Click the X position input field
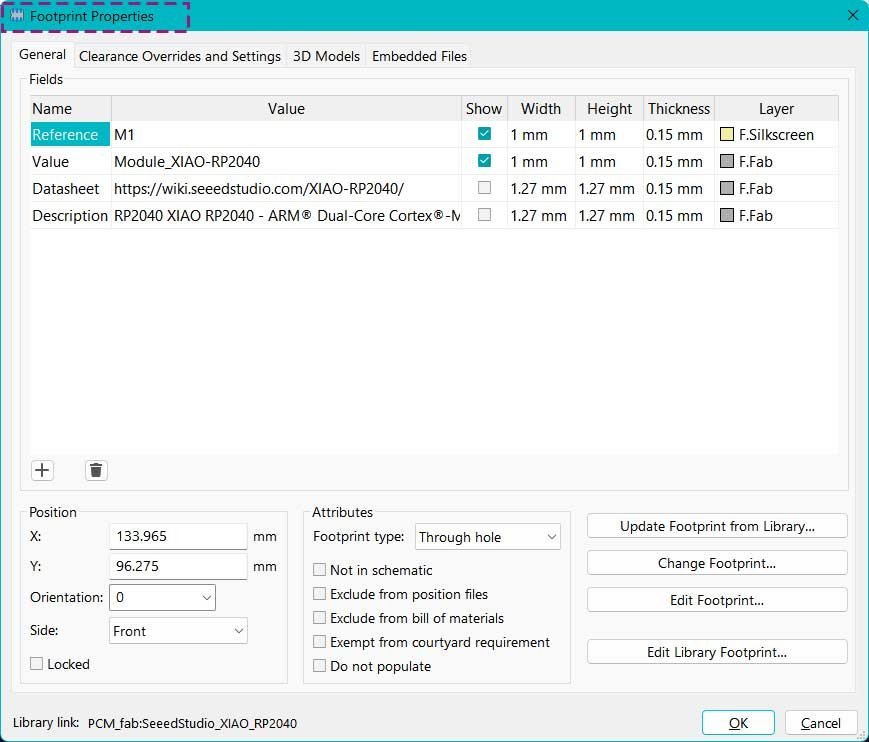Screen dimensions: 869x742 (x=178, y=536)
